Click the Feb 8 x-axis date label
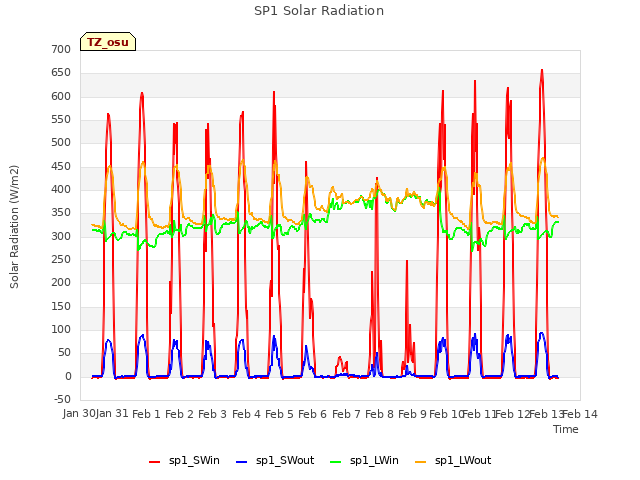The height and width of the screenshot is (480, 640). click(379, 414)
